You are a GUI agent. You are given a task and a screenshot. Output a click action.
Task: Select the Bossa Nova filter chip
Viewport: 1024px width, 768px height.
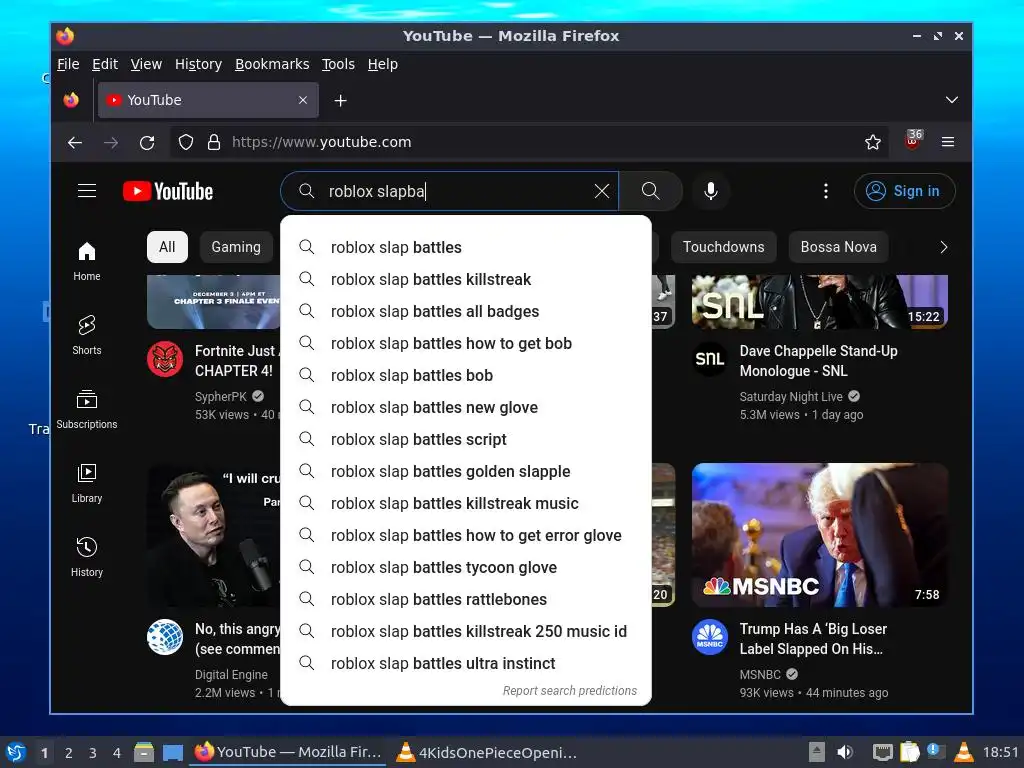click(x=839, y=247)
